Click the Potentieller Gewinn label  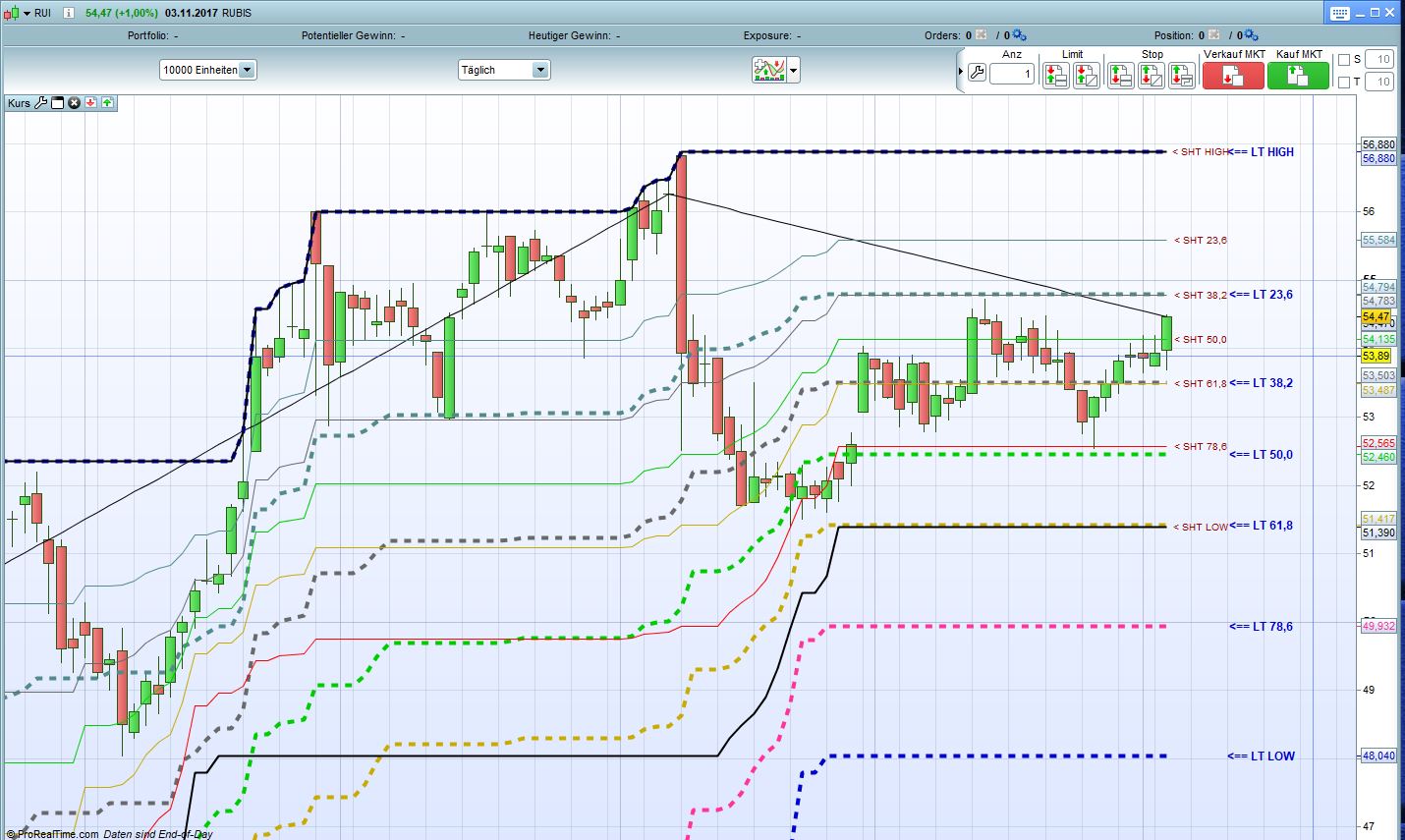coord(349,35)
